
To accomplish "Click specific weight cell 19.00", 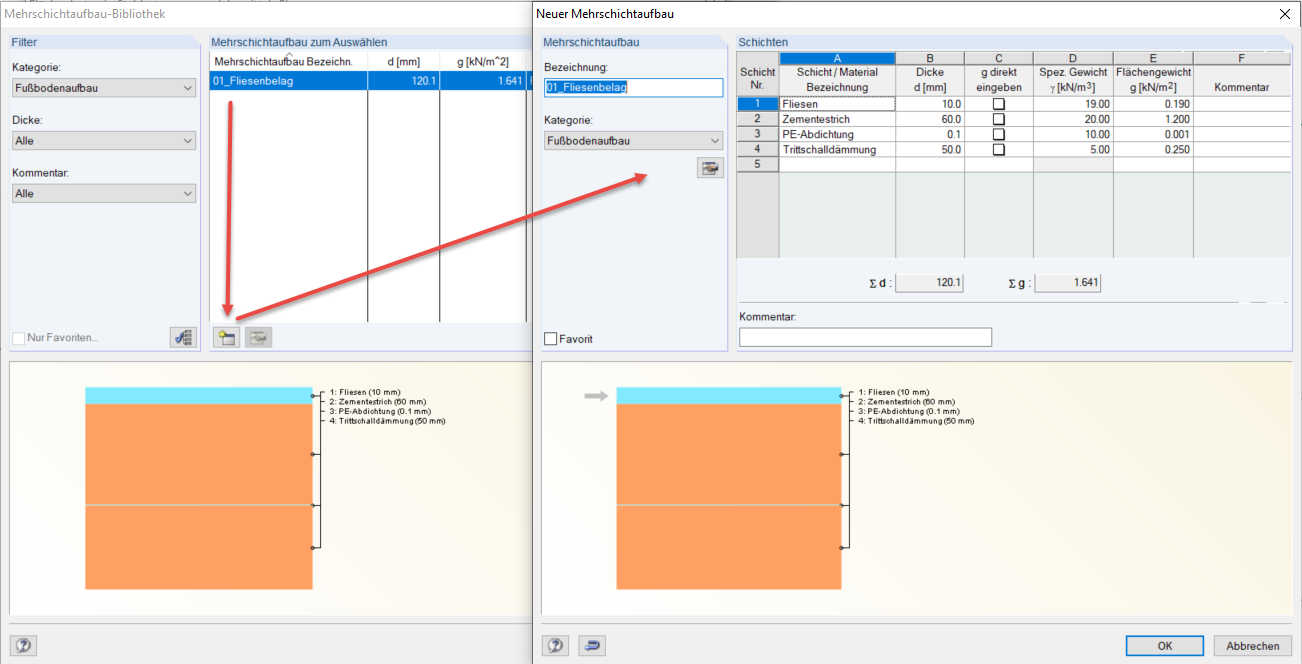I will tap(1073, 104).
